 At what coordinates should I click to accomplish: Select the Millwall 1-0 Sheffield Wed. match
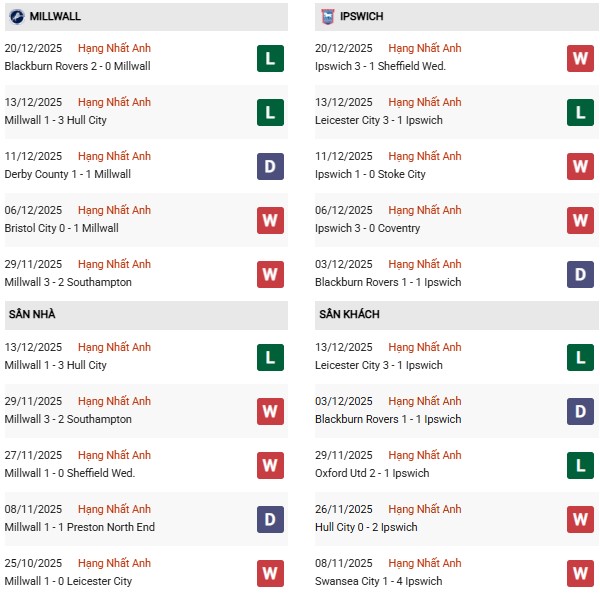click(69, 473)
